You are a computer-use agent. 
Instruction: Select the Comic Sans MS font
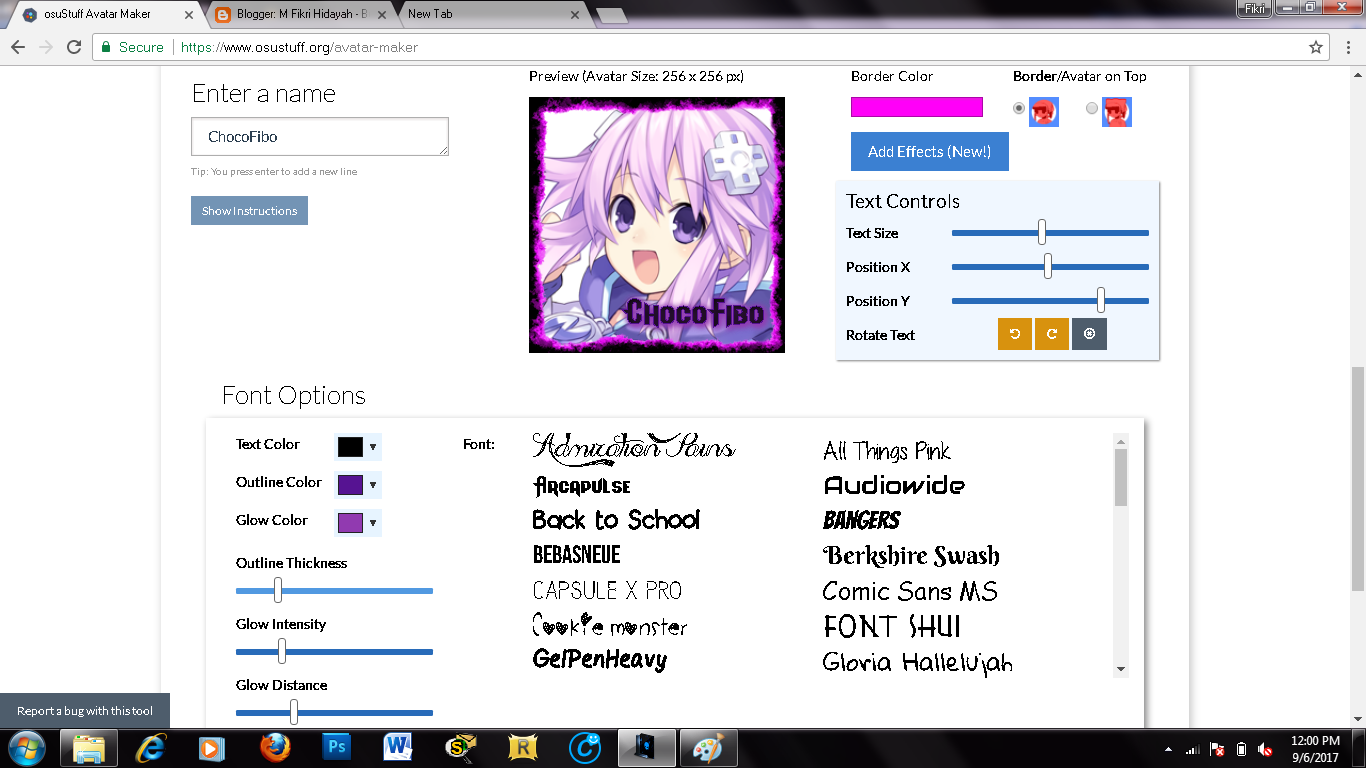click(x=908, y=591)
